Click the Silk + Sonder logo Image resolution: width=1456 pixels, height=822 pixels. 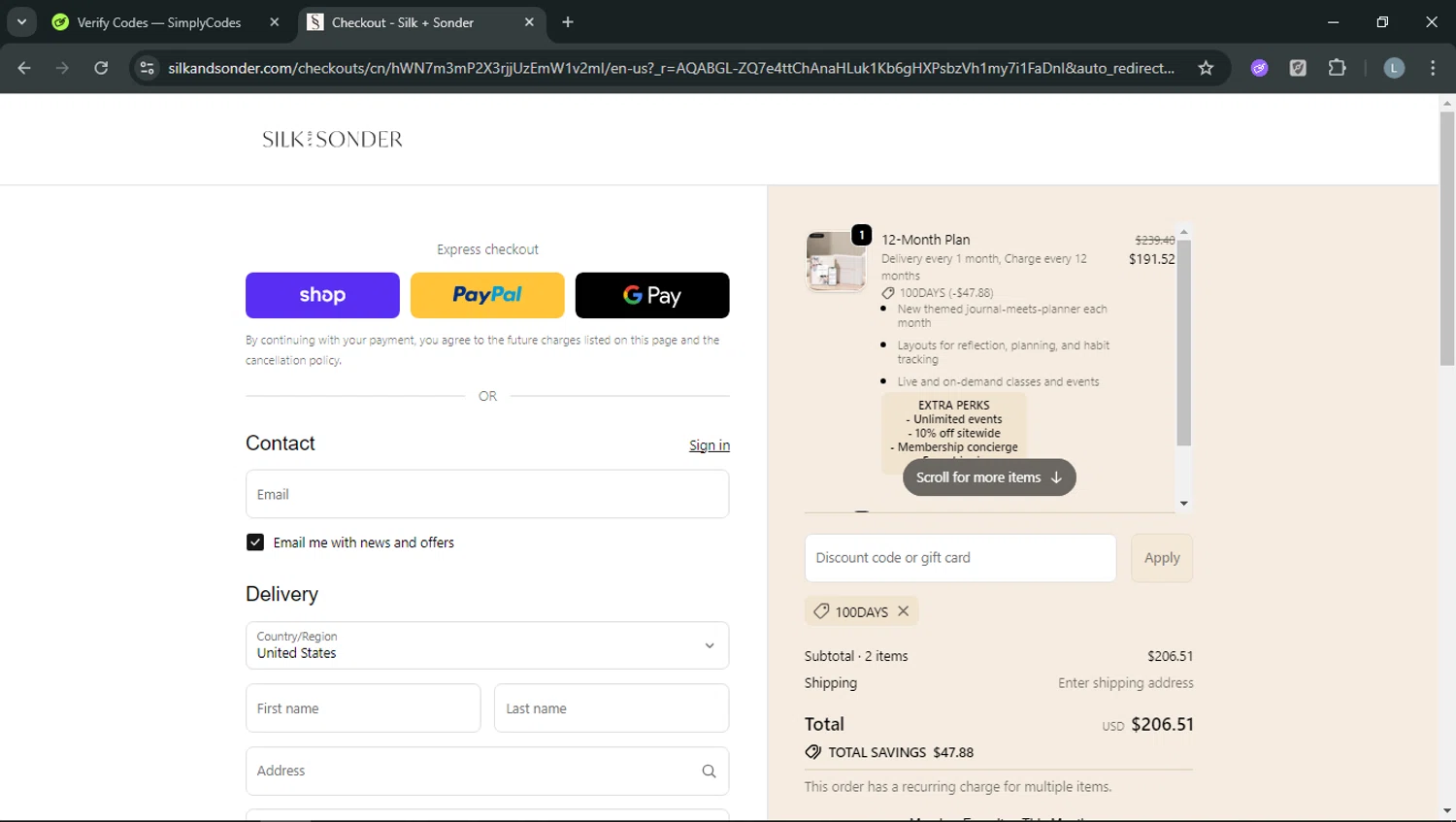tap(332, 139)
